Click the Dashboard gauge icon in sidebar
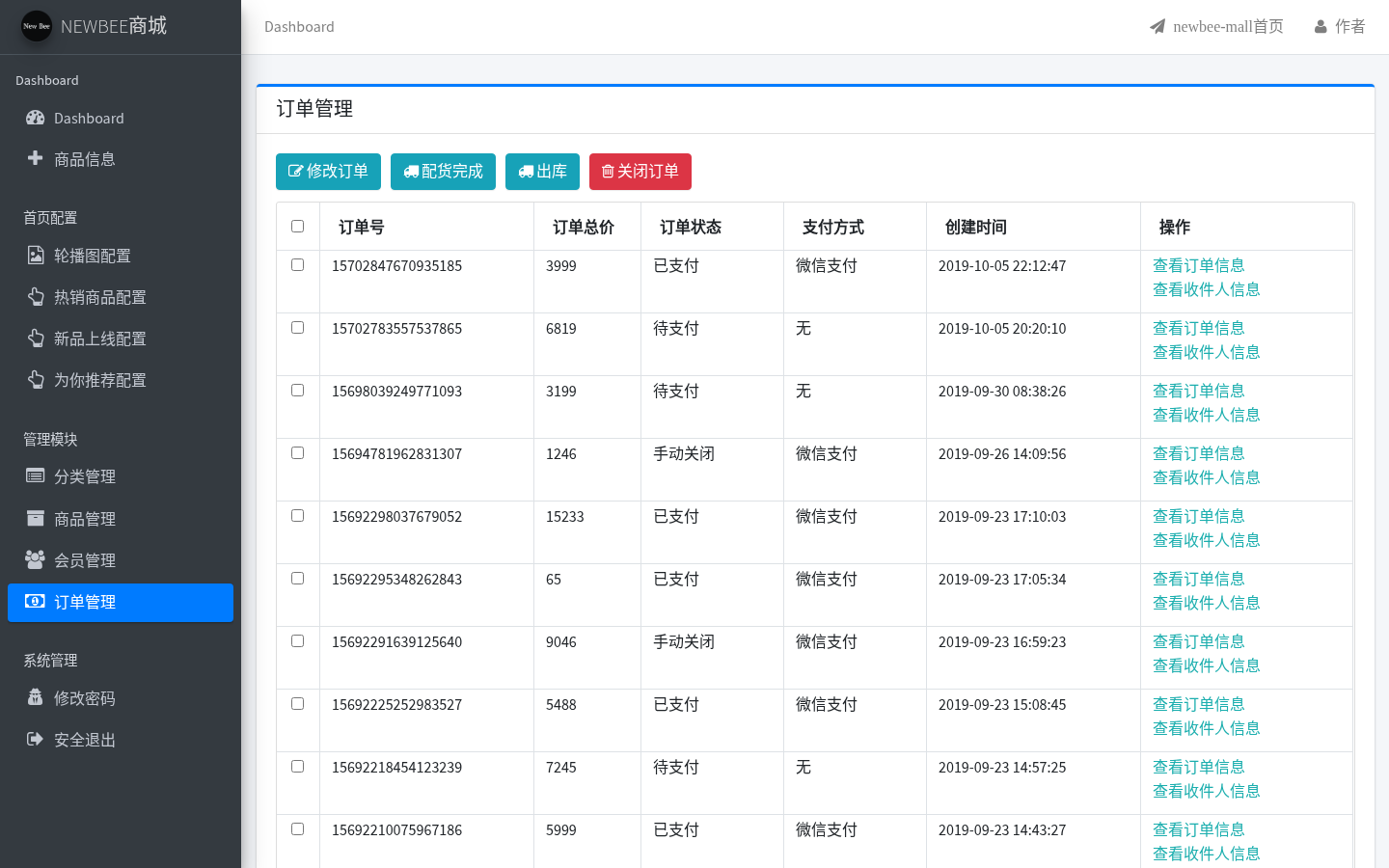This screenshot has height=868, width=1389. [36, 118]
